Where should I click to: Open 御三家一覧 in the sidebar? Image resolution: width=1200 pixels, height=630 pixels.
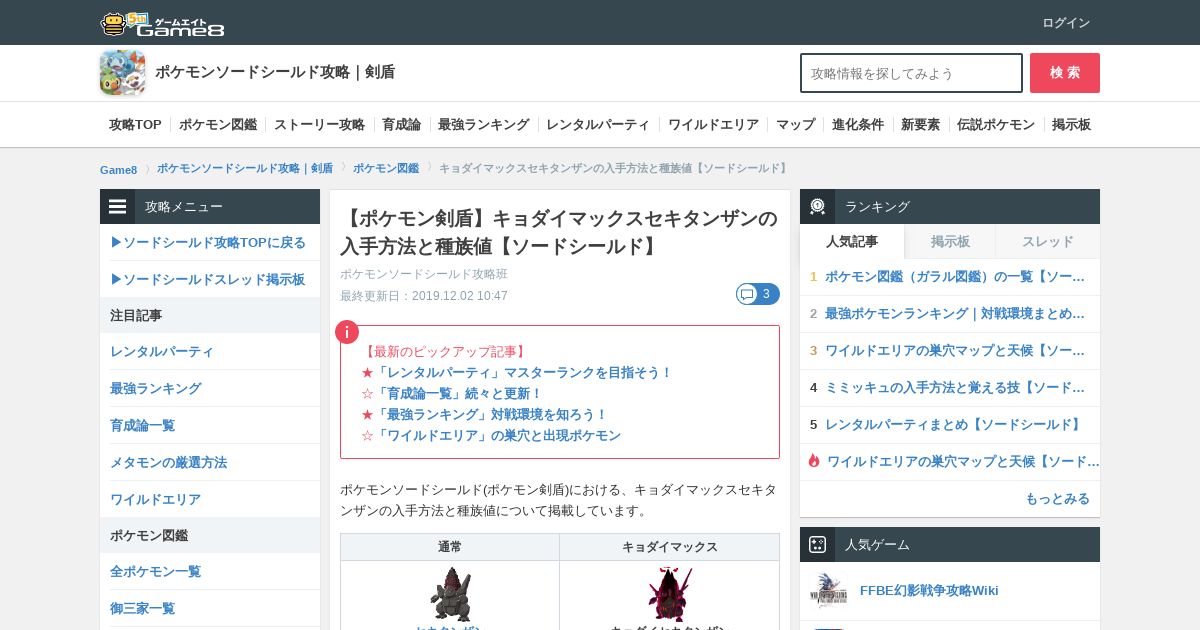point(143,609)
